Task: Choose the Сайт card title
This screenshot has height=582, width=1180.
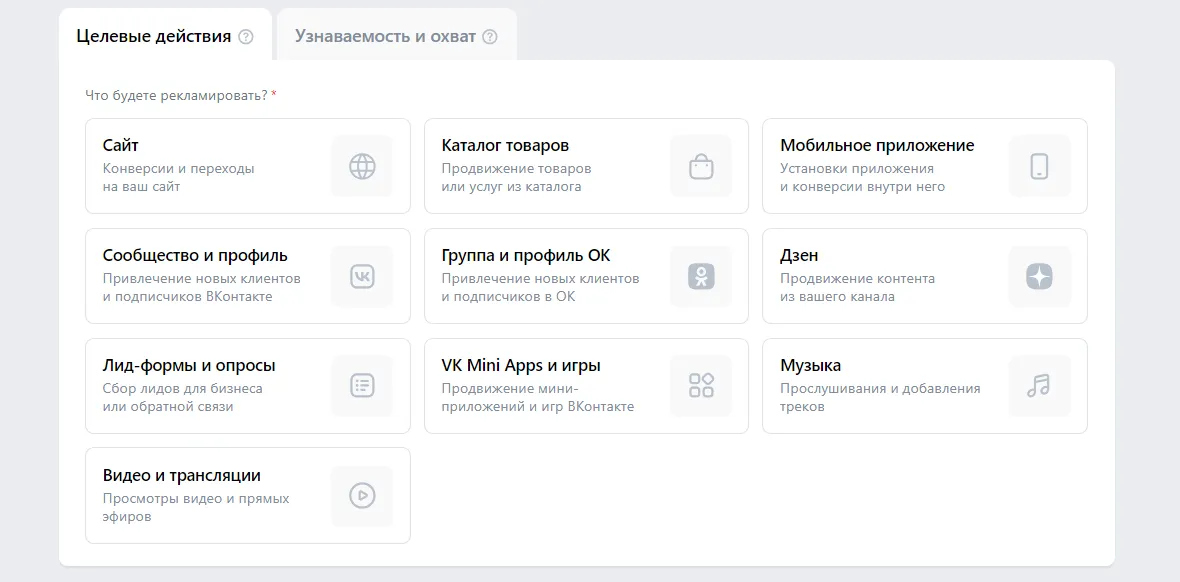Action: pos(120,145)
